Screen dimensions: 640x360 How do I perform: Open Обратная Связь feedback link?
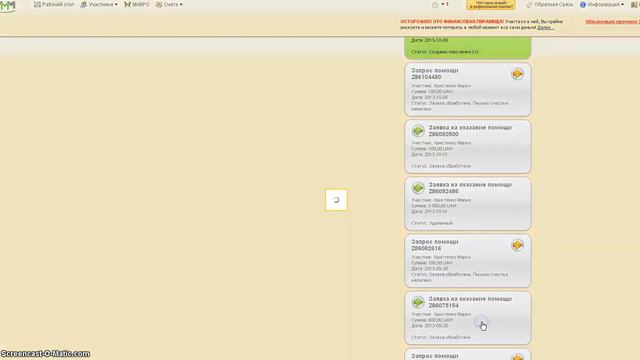549,4
